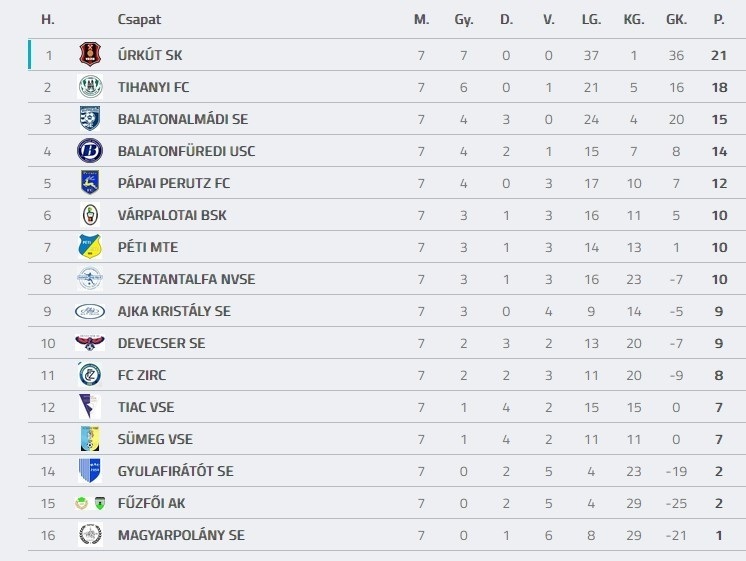Image resolution: width=746 pixels, height=561 pixels.
Task: Click the Sümeg VSE crest icon
Action: tap(90, 439)
